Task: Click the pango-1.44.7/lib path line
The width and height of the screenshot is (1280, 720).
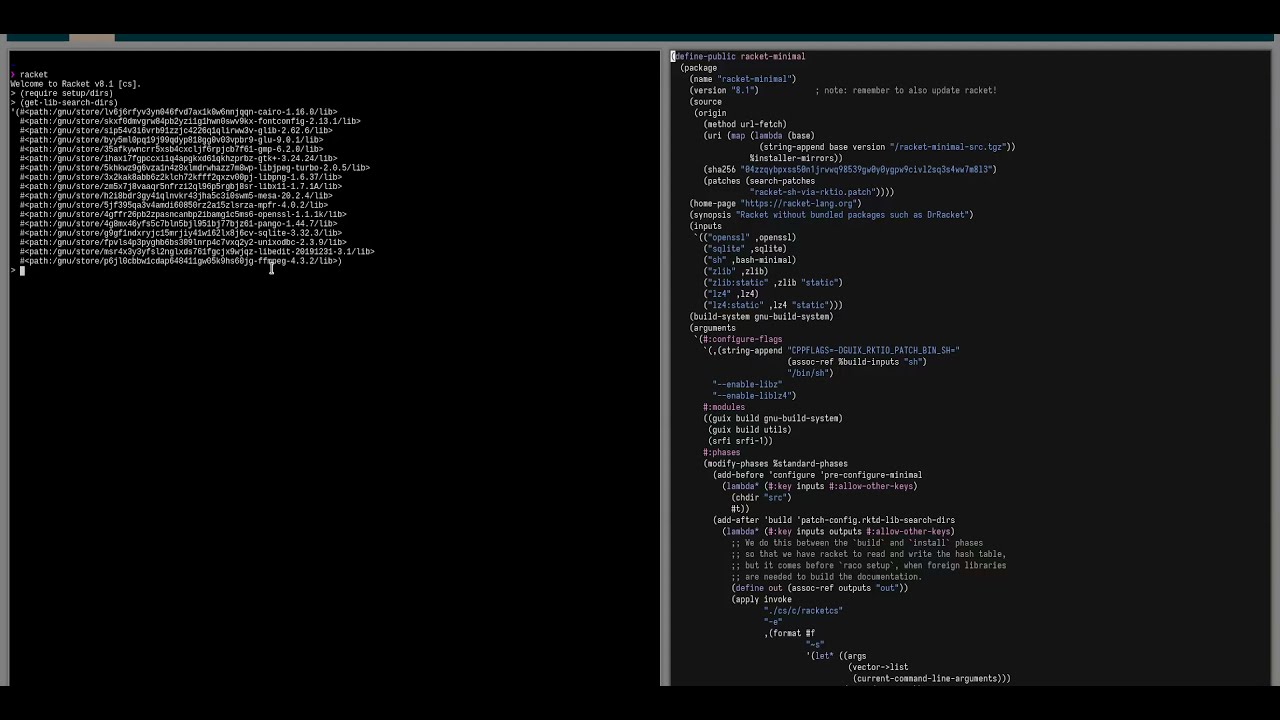Action: pos(178,224)
